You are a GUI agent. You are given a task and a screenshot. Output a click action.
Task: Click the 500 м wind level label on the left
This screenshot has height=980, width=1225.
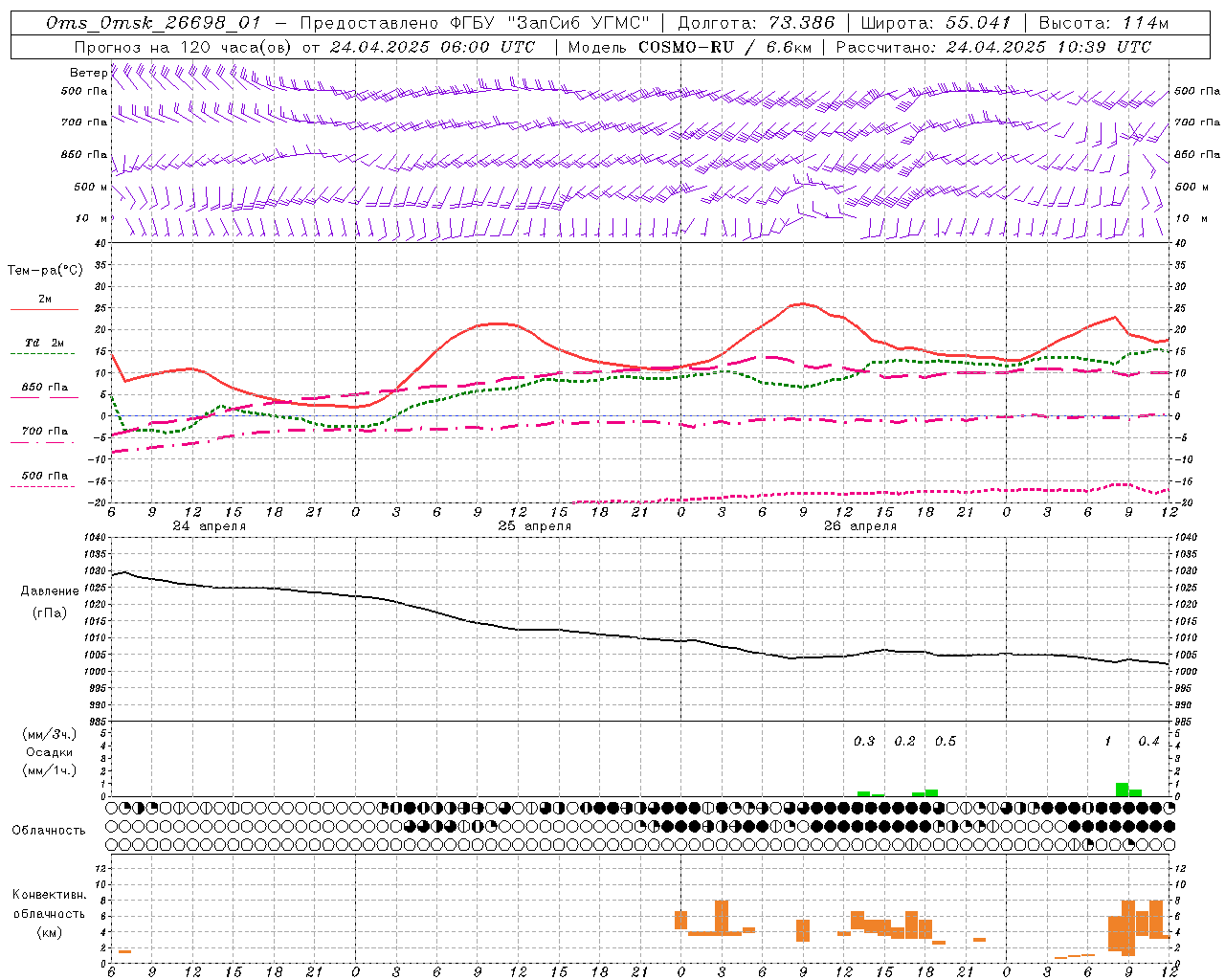[91, 187]
